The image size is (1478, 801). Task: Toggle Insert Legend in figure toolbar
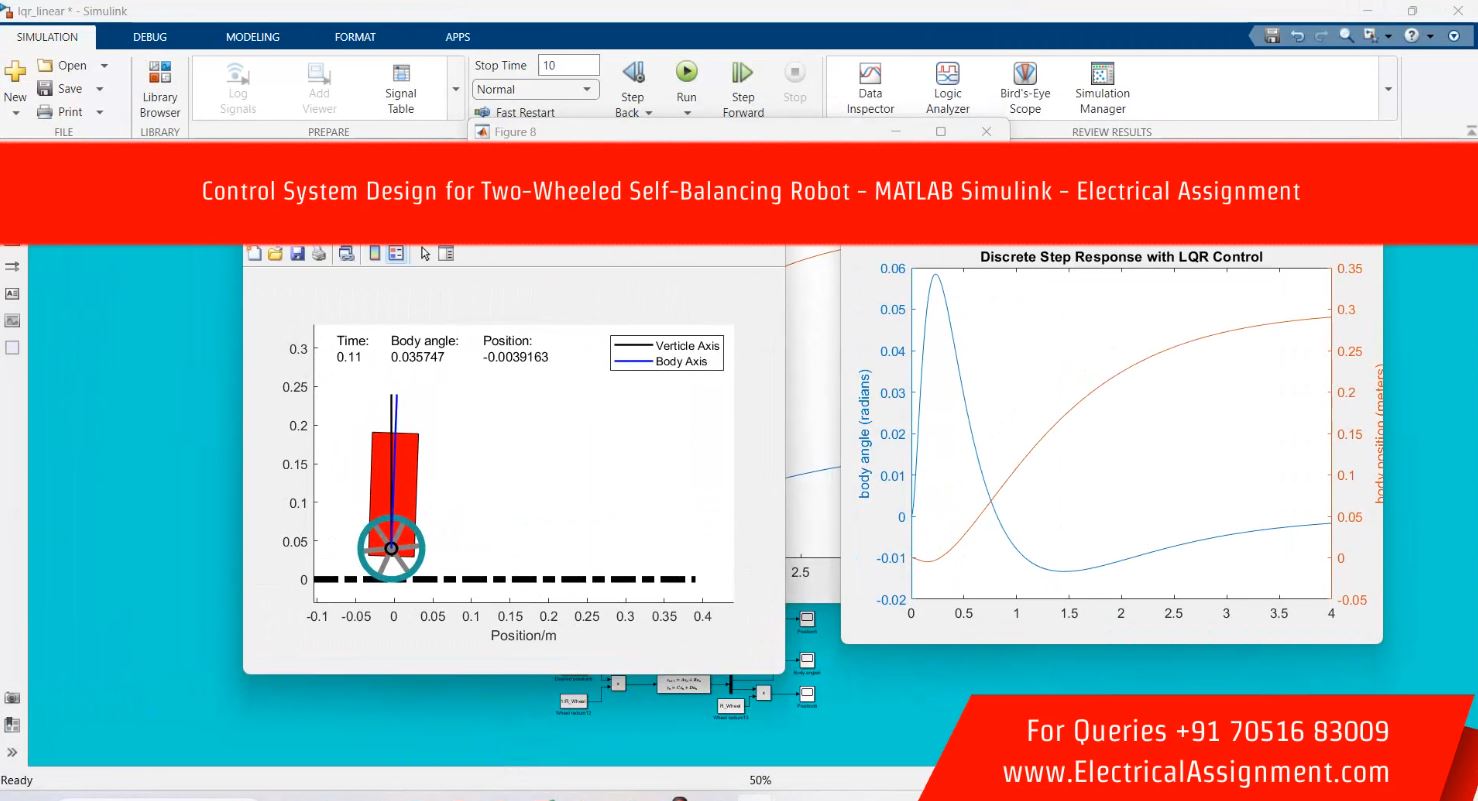point(396,254)
